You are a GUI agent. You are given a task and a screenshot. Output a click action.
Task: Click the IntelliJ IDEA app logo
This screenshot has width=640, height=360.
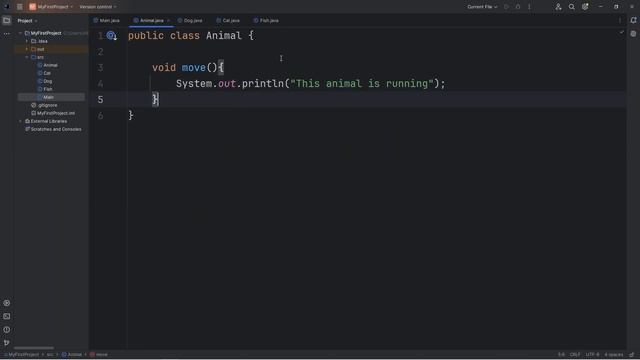point(7,7)
